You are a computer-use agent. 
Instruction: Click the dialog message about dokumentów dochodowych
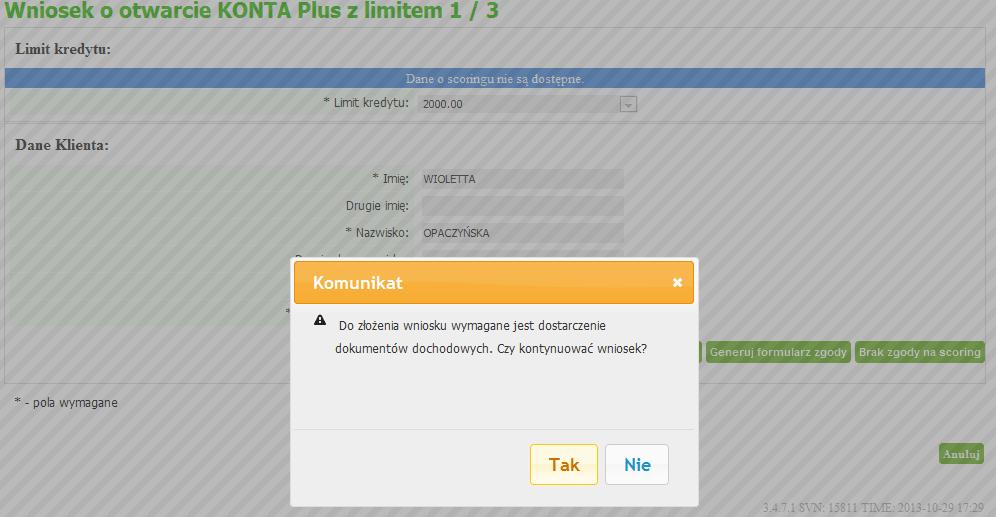click(x=491, y=337)
